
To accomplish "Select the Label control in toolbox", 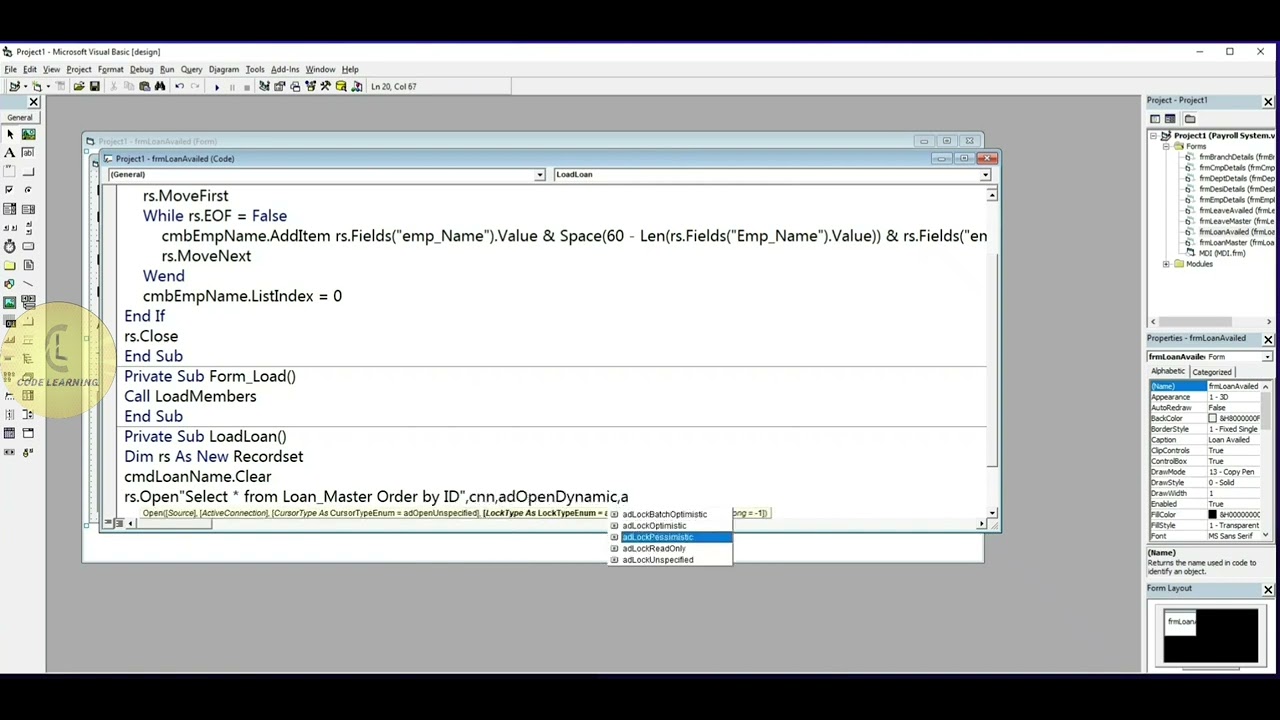I will (10, 153).
